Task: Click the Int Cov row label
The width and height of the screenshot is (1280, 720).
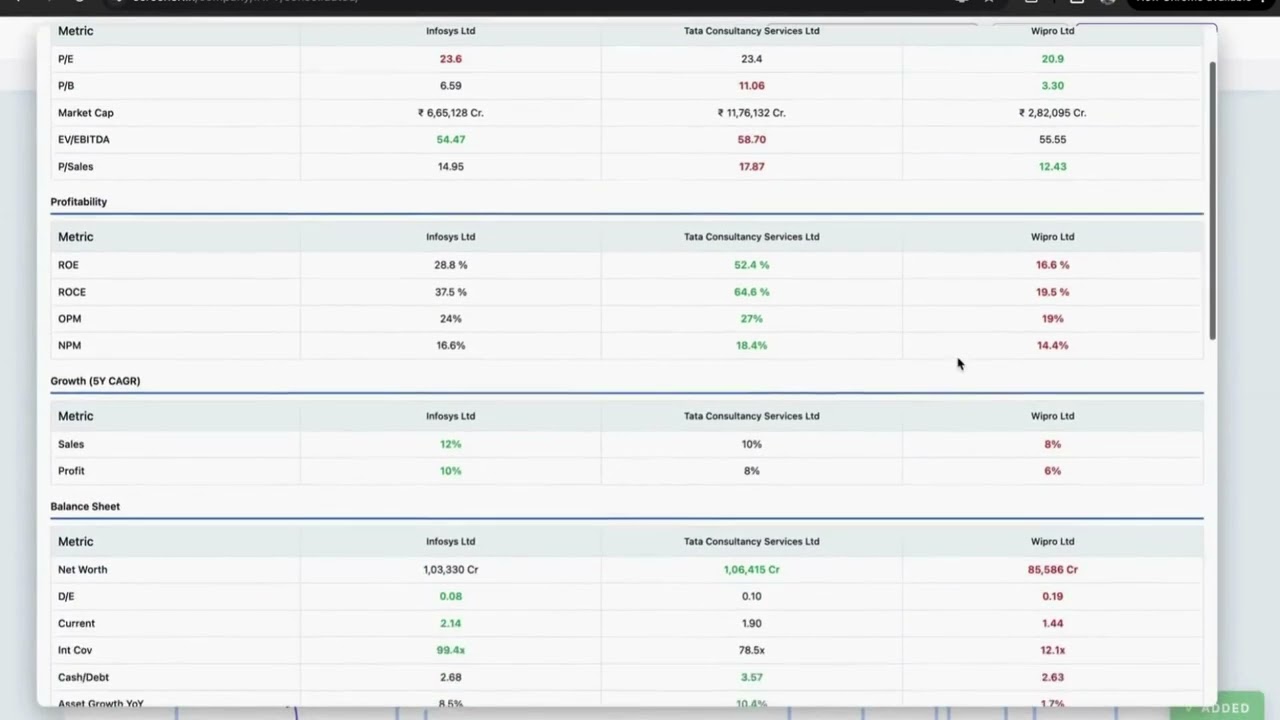Action: click(x=75, y=651)
